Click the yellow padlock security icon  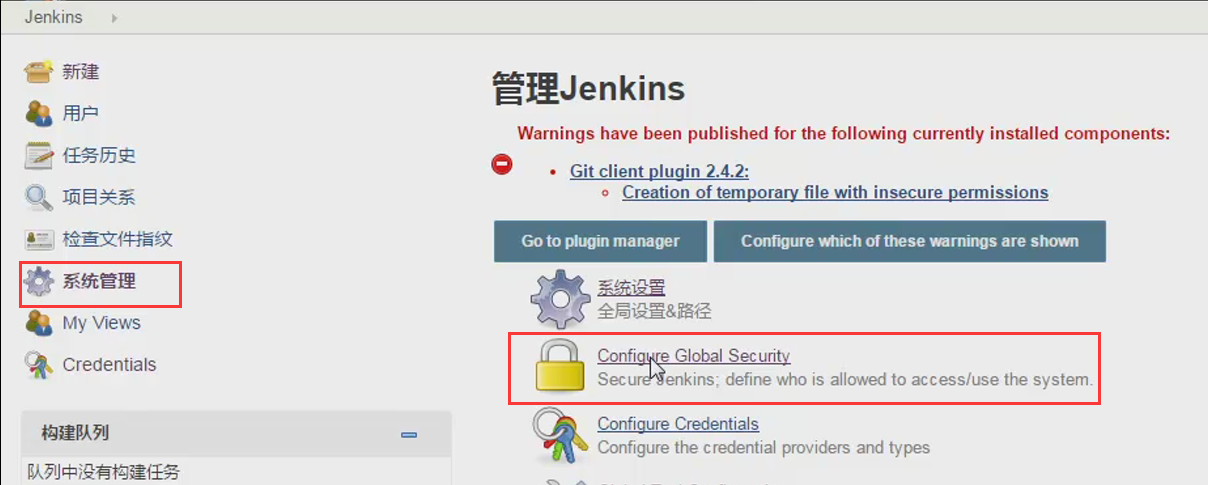coord(561,364)
